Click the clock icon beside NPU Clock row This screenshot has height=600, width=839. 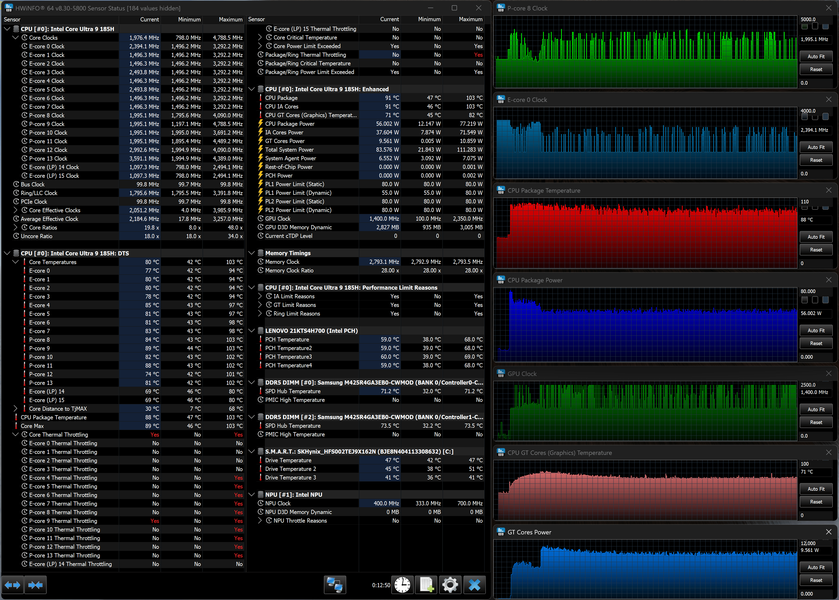[x=261, y=503]
